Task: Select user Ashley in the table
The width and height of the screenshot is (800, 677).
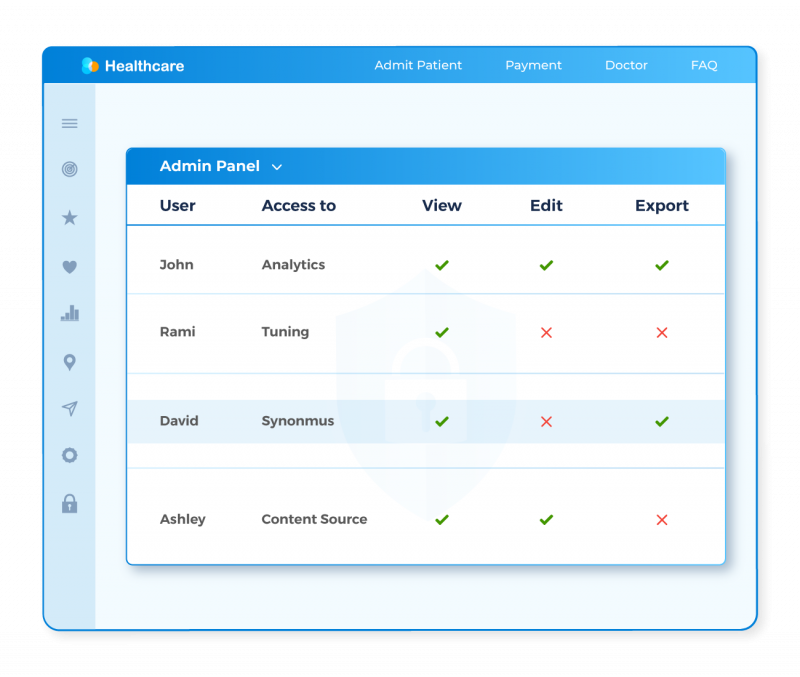Action: 183,519
